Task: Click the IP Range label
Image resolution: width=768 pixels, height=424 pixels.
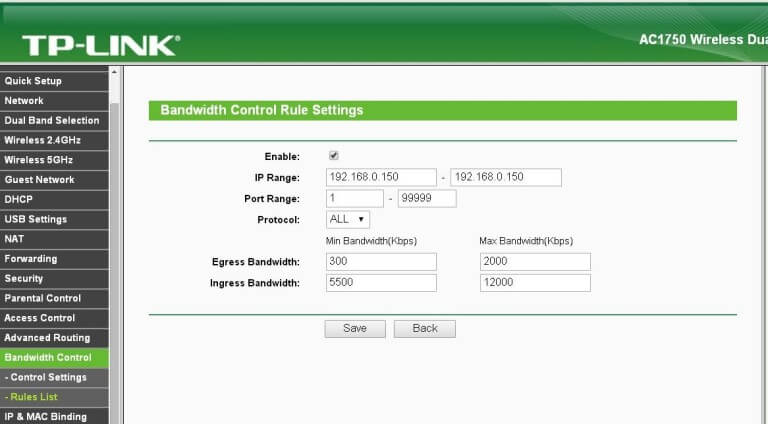Action: pos(277,178)
